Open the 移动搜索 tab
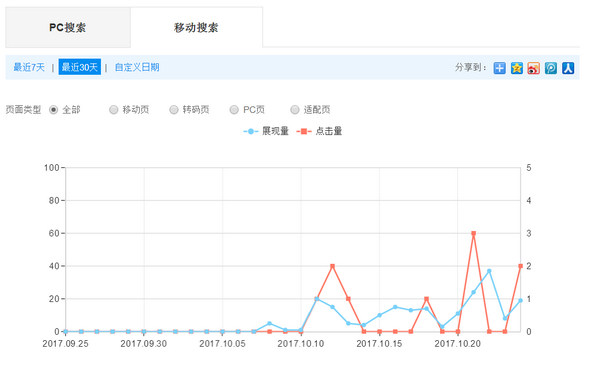 click(x=196, y=28)
